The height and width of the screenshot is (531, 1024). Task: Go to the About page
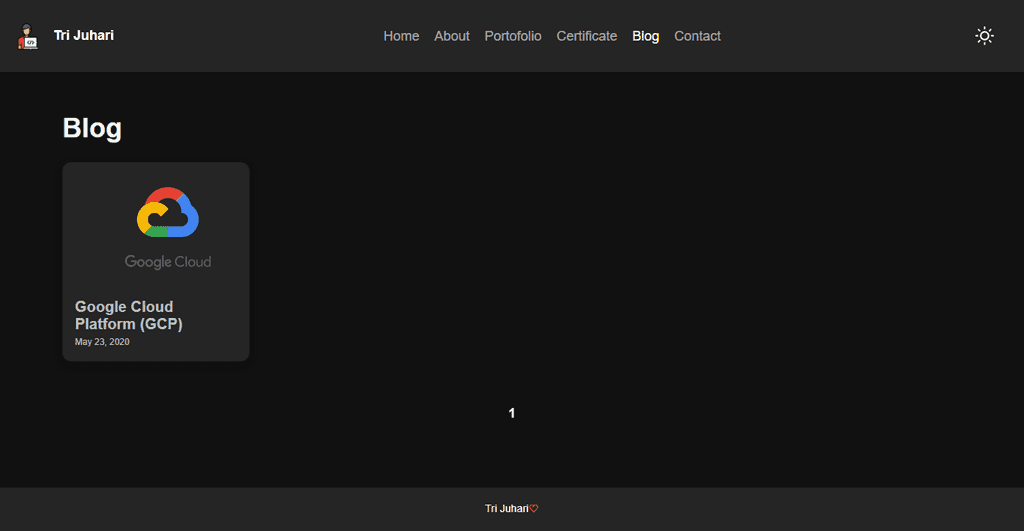[451, 36]
